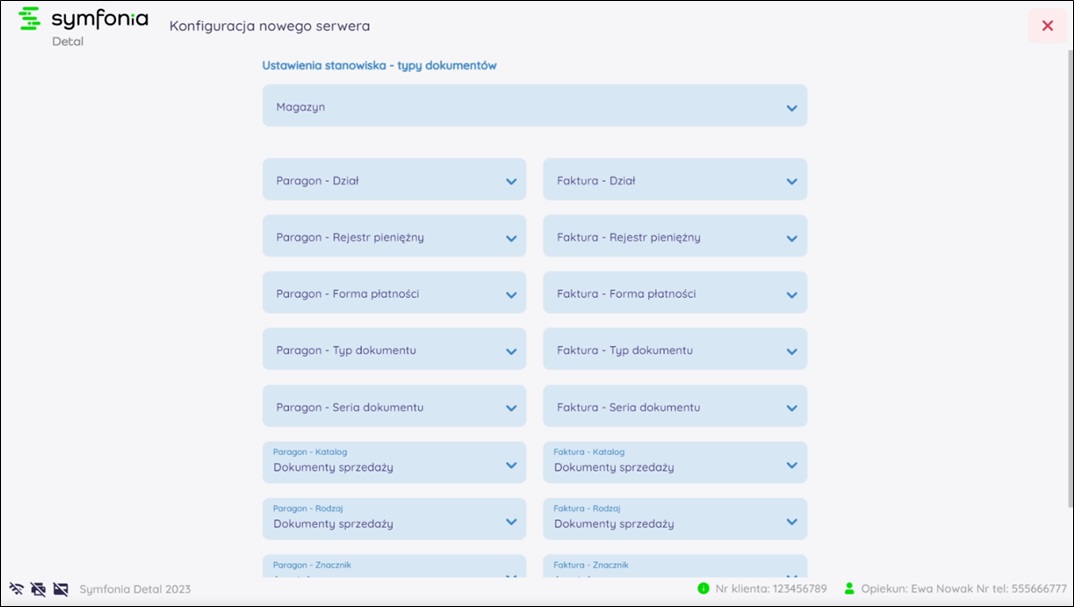1074x607 pixels.
Task: Open Paragon - Seria dokumentu dropdown
Action: pos(394,407)
